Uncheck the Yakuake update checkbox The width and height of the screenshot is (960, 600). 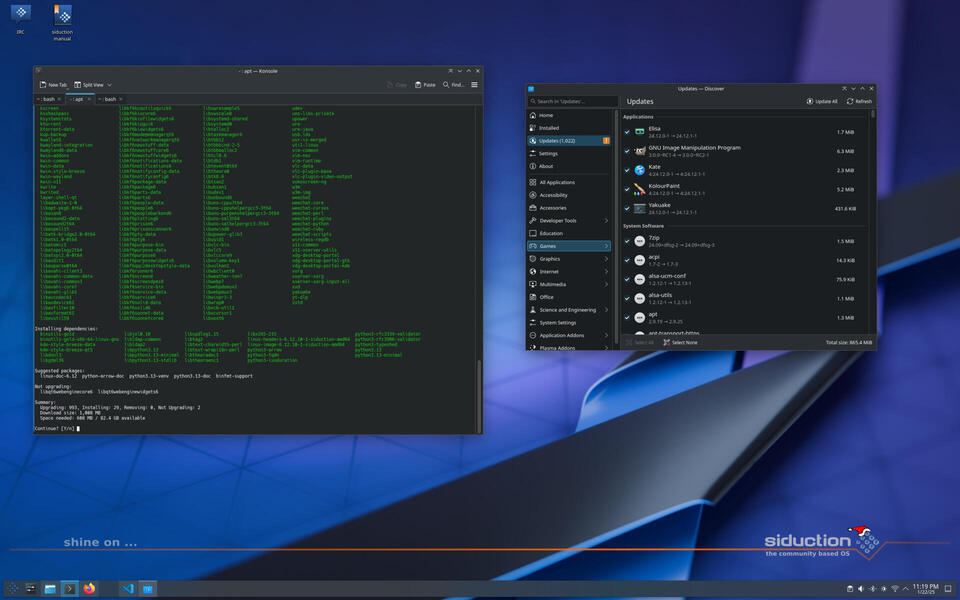[627, 209]
